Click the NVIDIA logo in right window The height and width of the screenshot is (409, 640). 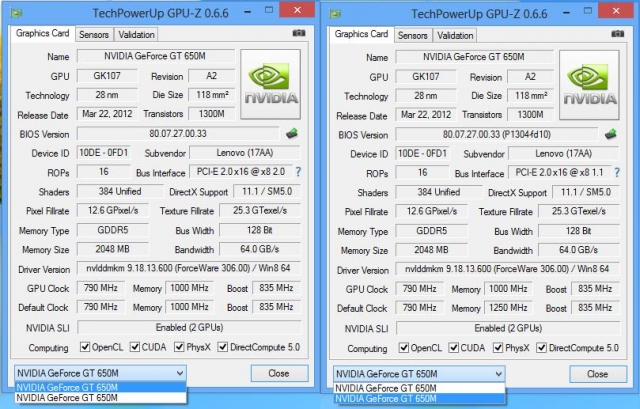coord(590,85)
